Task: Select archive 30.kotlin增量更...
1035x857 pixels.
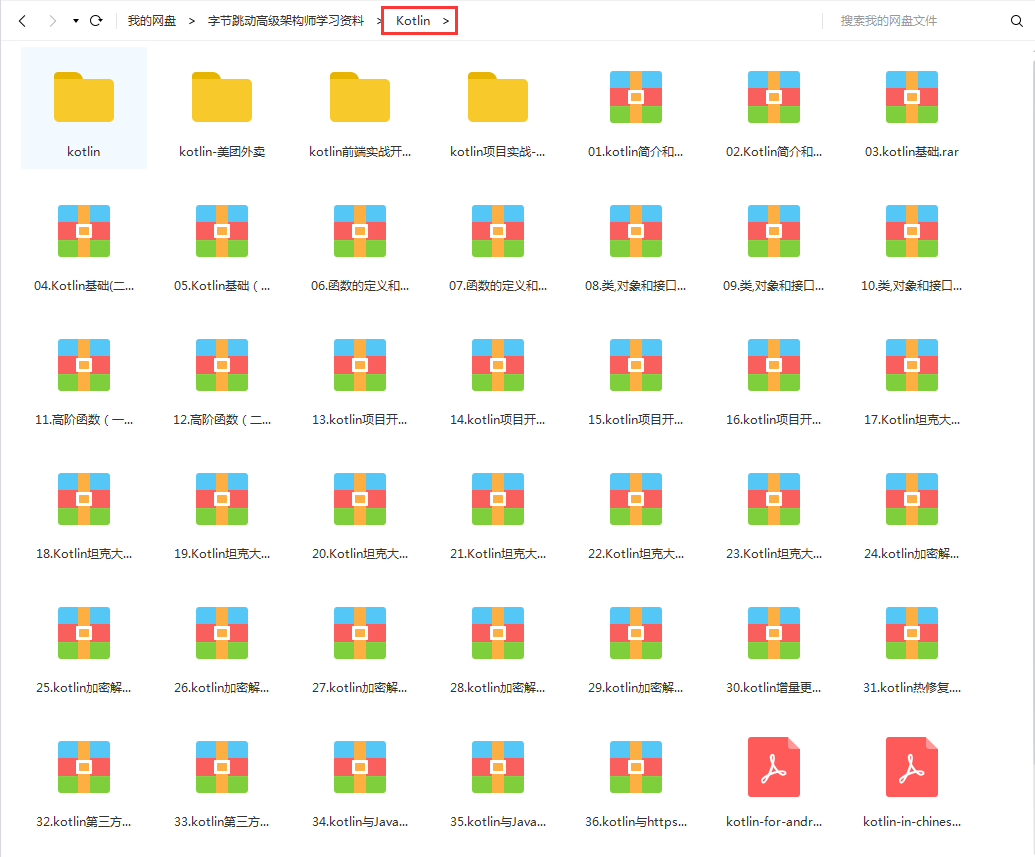Action: click(x=774, y=644)
